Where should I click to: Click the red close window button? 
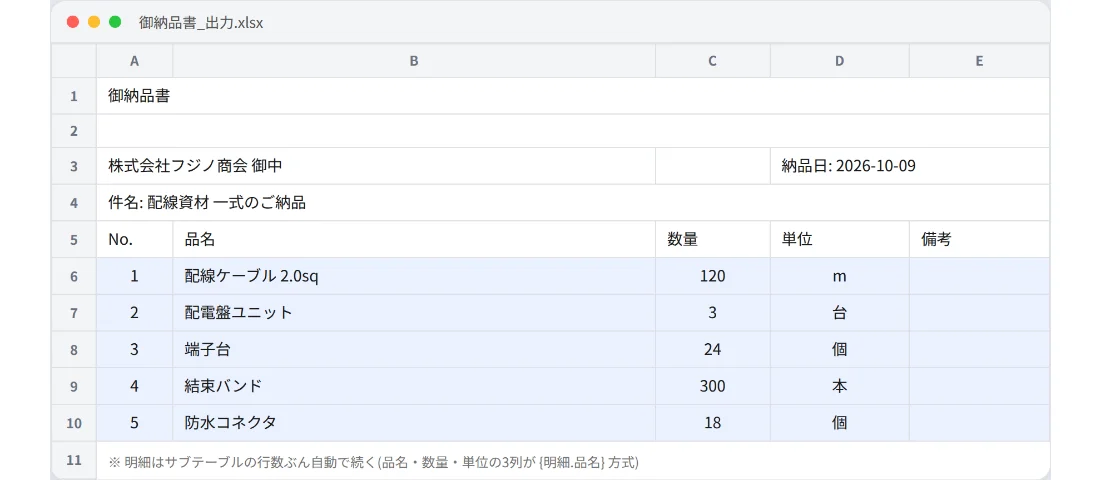[x=72, y=22]
